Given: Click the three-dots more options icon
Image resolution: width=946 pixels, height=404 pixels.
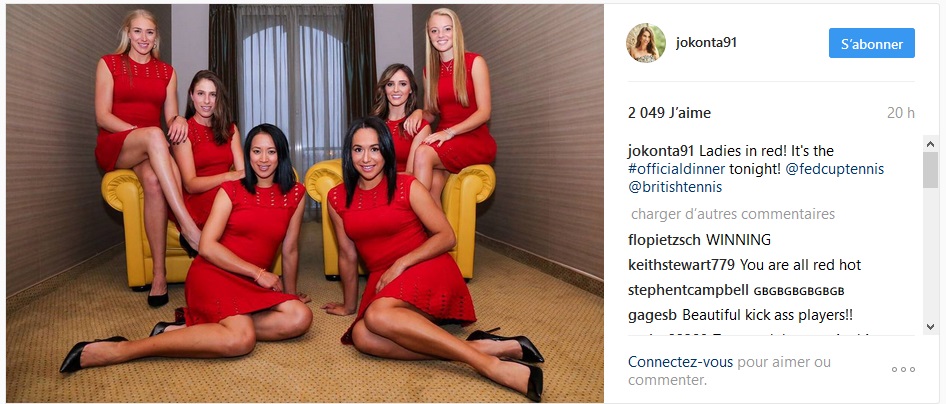Looking at the screenshot, I should tap(903, 370).
